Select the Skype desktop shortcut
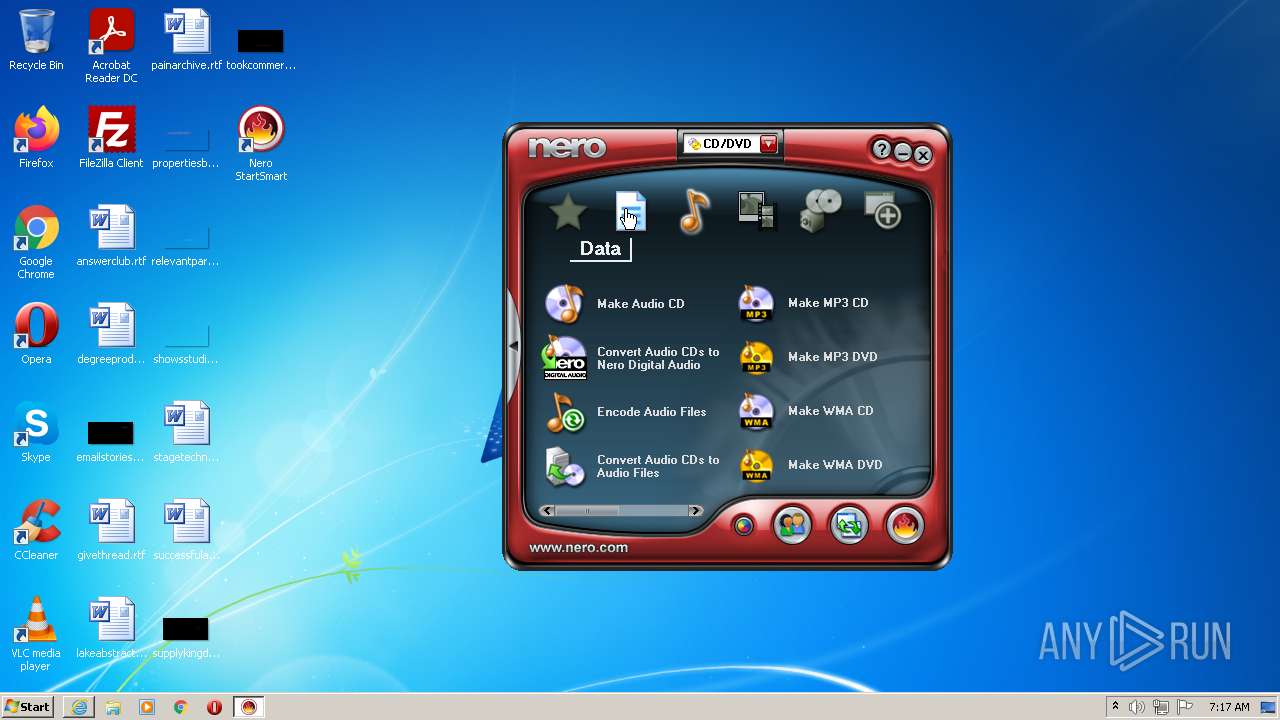1280x720 pixels. [x=36, y=432]
